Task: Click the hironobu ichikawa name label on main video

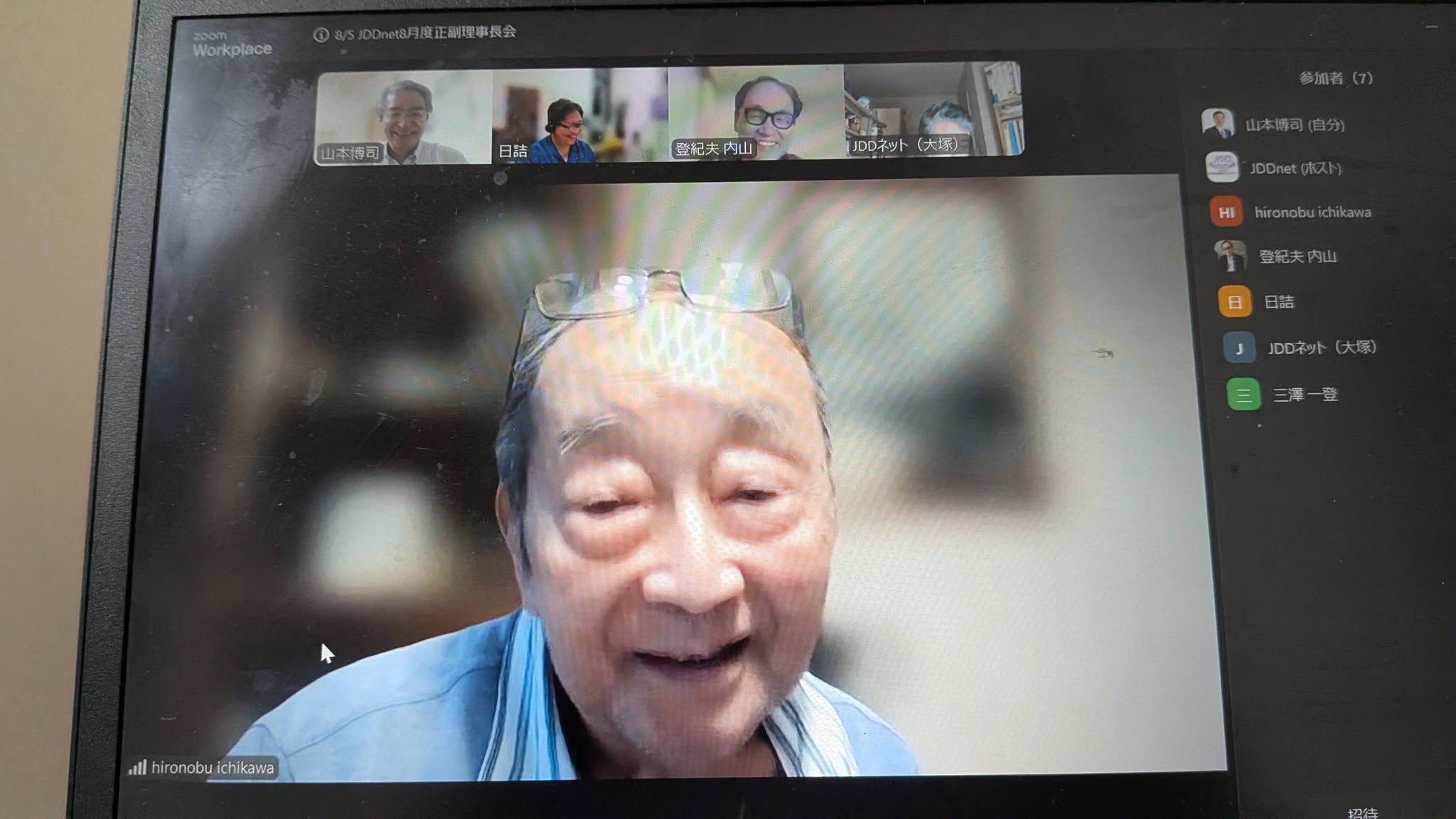Action: tap(212, 768)
